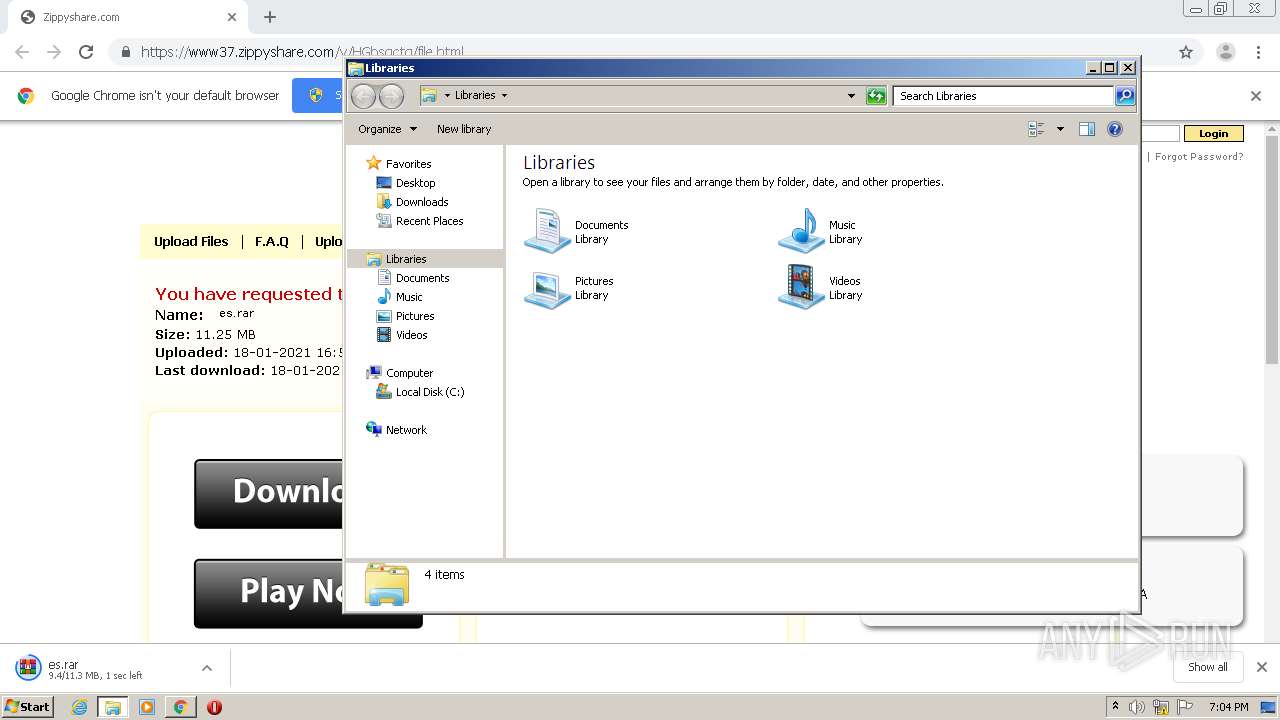Select Recent Places under Favorites

coord(429,221)
